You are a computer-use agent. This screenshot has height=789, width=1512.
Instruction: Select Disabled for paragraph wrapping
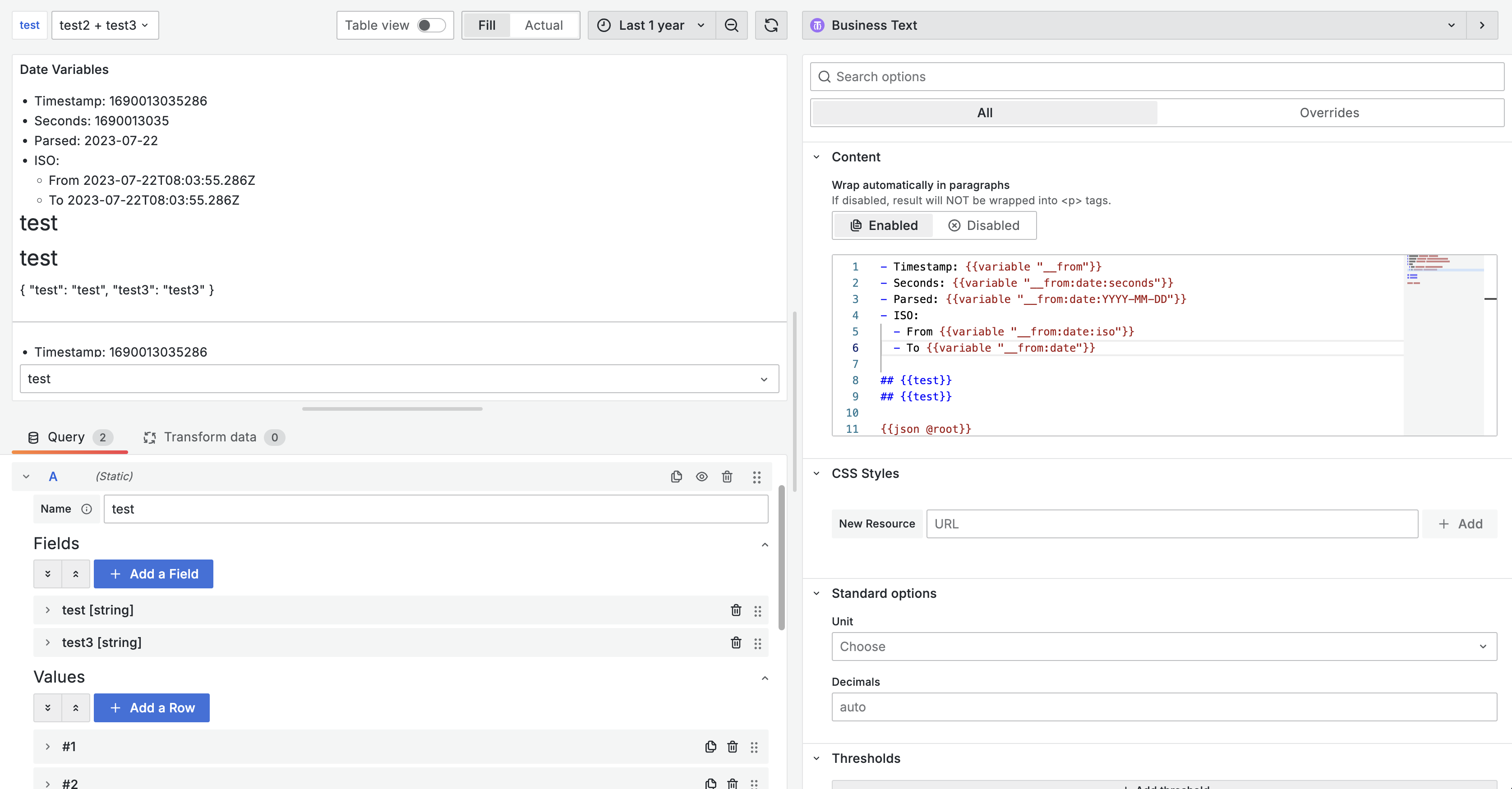984,225
